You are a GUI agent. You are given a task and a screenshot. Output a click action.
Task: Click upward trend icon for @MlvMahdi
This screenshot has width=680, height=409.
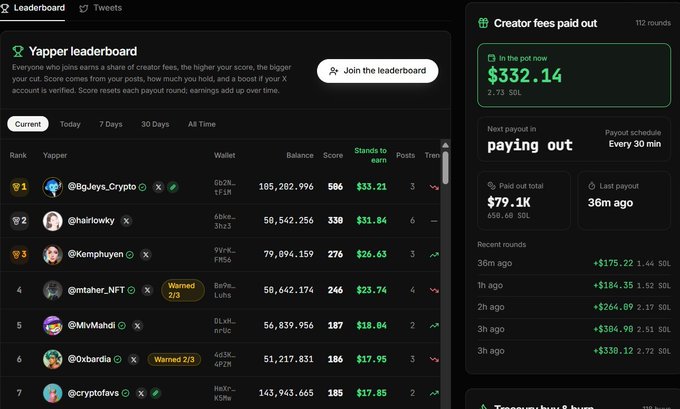(434, 326)
